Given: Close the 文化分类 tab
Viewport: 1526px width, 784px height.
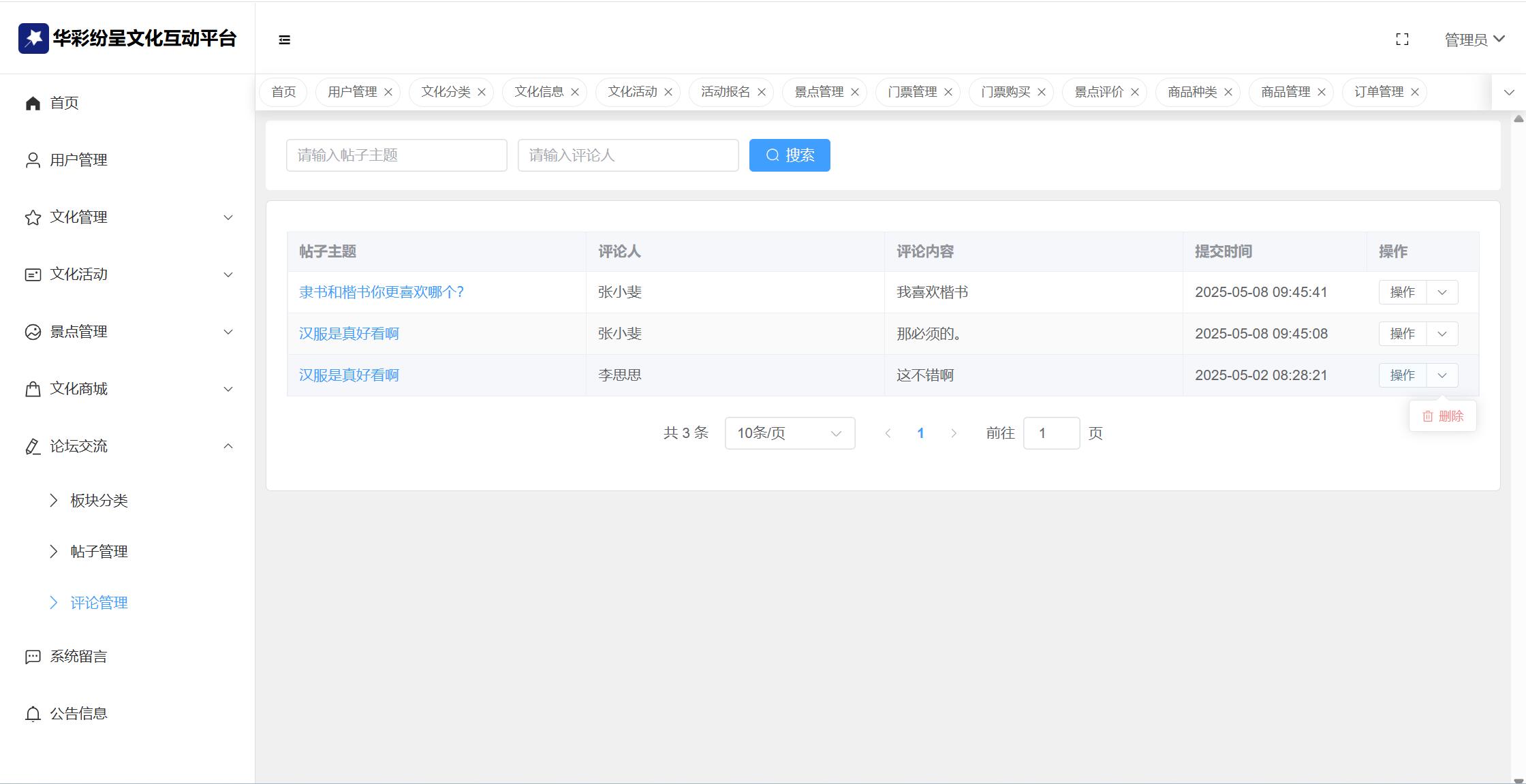Looking at the screenshot, I should [x=482, y=92].
